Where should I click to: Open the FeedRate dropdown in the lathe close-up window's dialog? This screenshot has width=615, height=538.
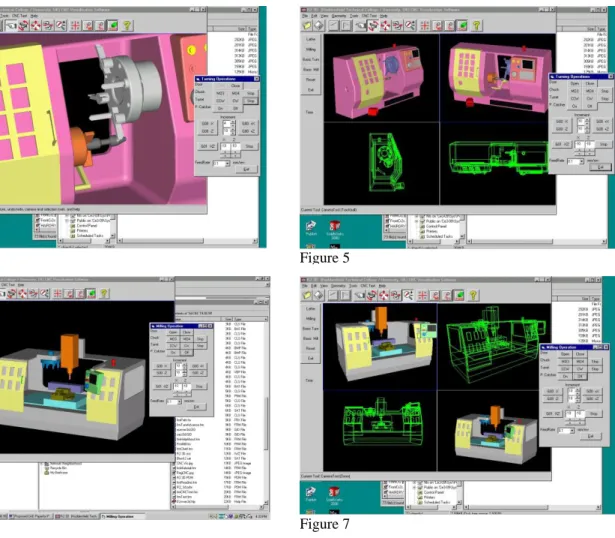(227, 163)
